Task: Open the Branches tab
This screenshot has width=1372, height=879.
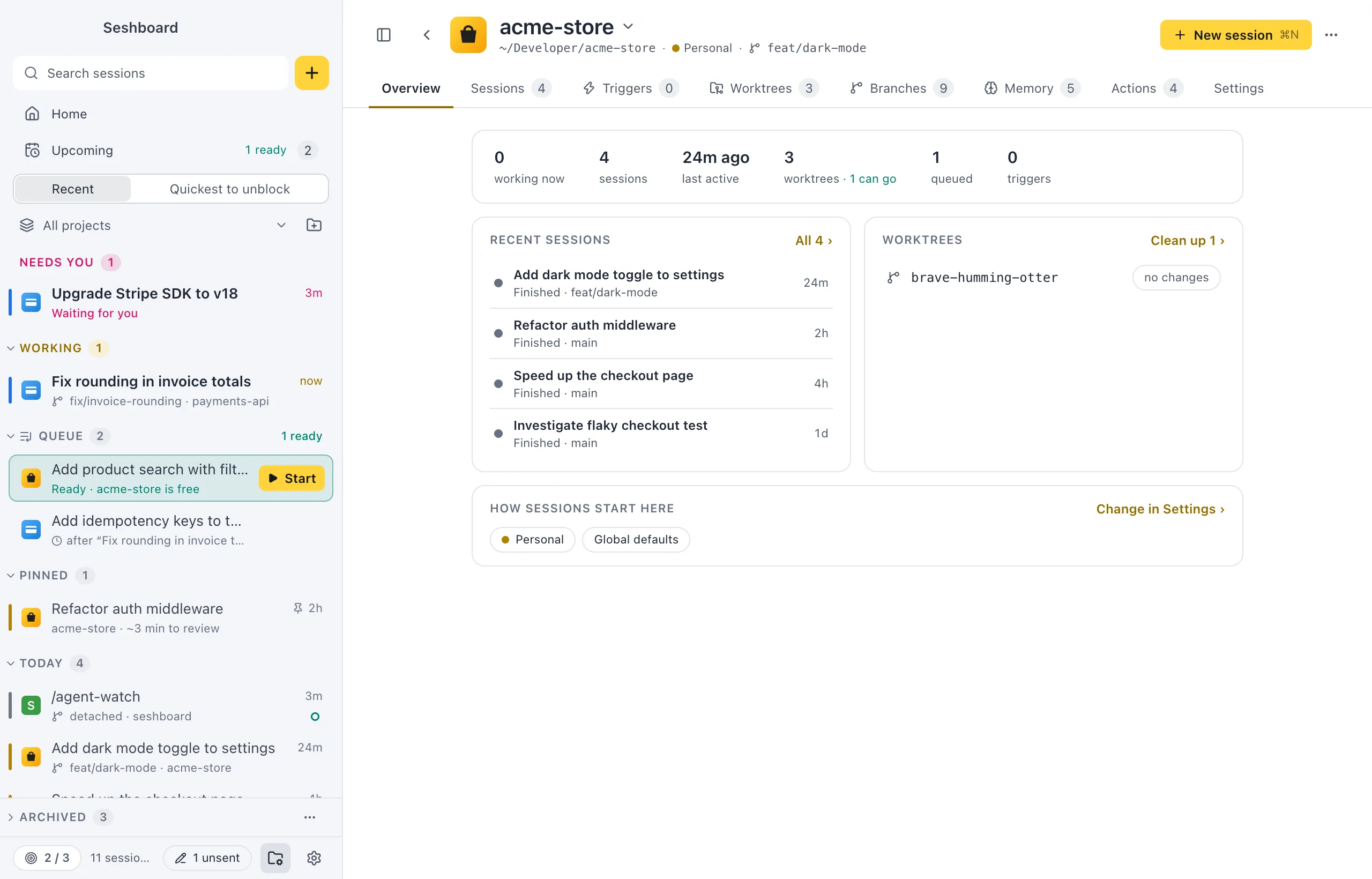Action: point(901,88)
